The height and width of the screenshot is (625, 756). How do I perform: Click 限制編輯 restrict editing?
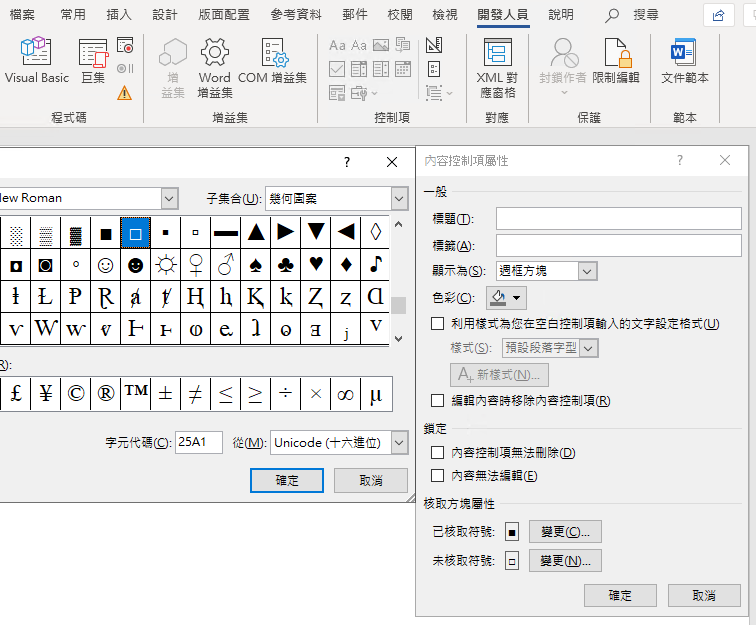[616, 60]
